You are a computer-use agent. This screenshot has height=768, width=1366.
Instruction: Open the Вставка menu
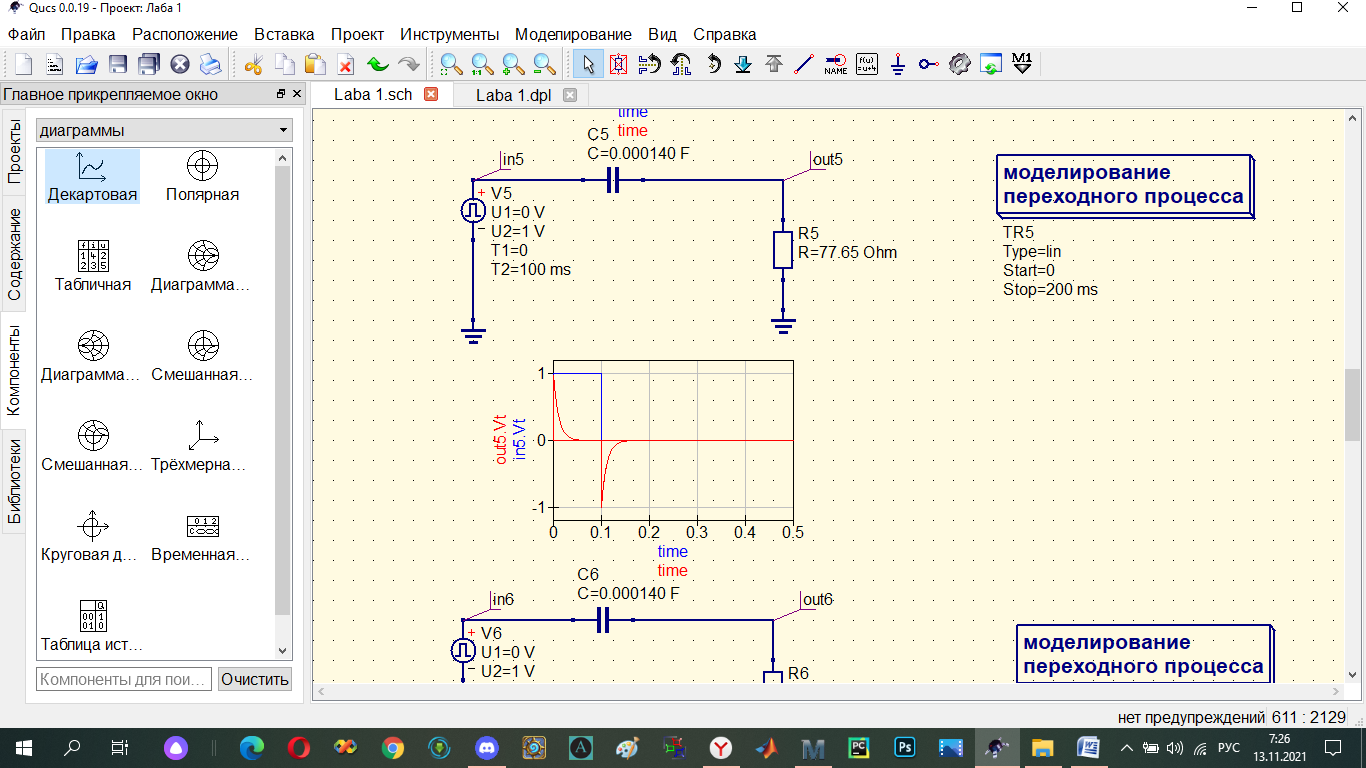pyautogui.click(x=284, y=34)
